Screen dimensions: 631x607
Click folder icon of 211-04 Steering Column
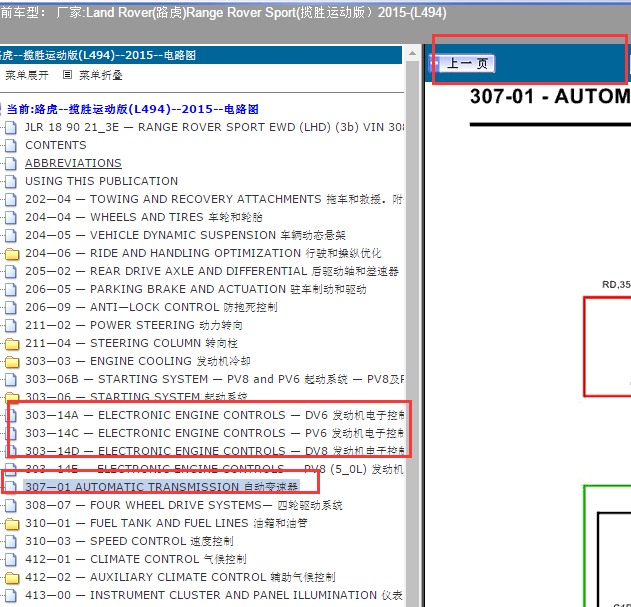[12, 345]
